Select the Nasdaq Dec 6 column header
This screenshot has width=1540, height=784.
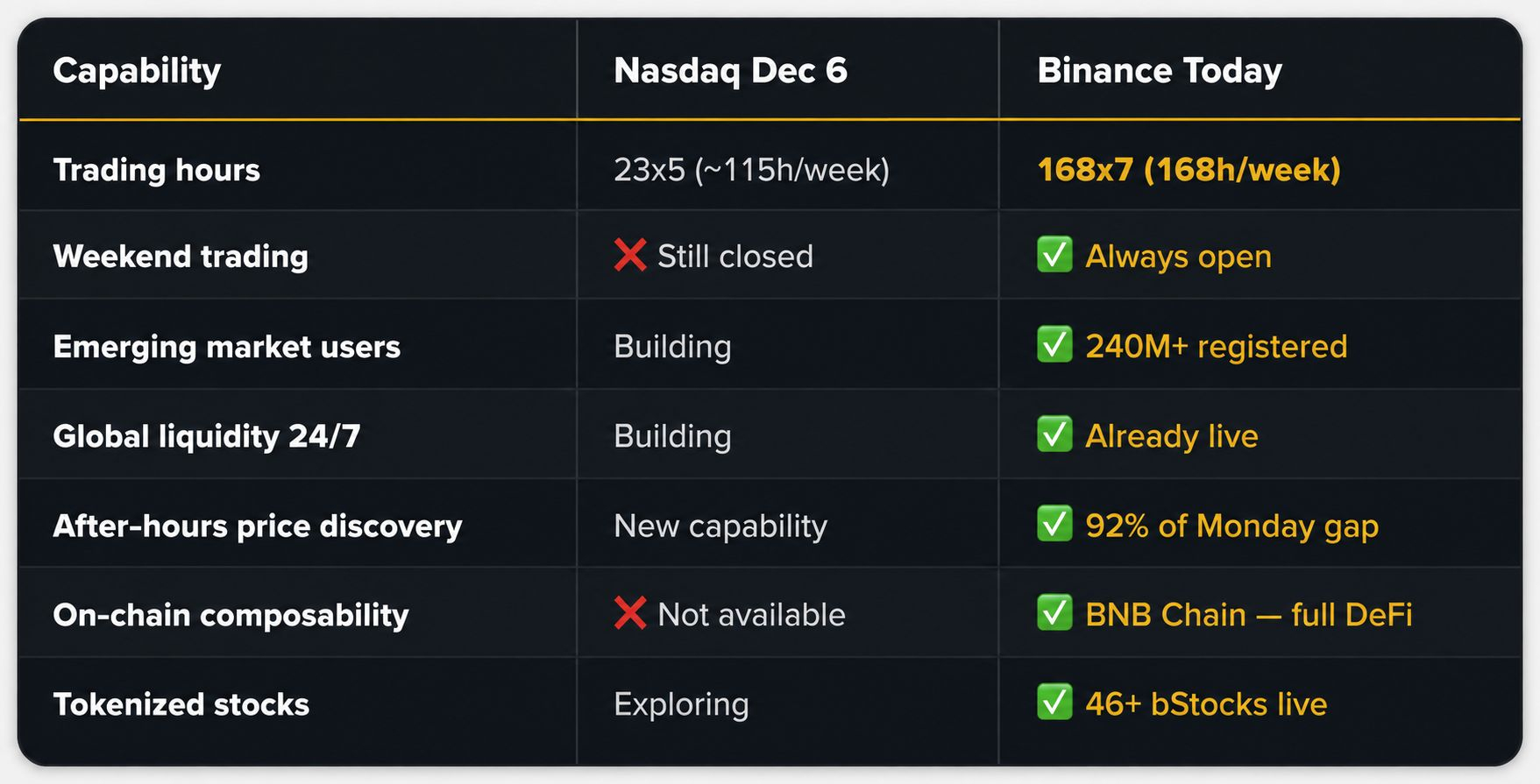coord(730,71)
